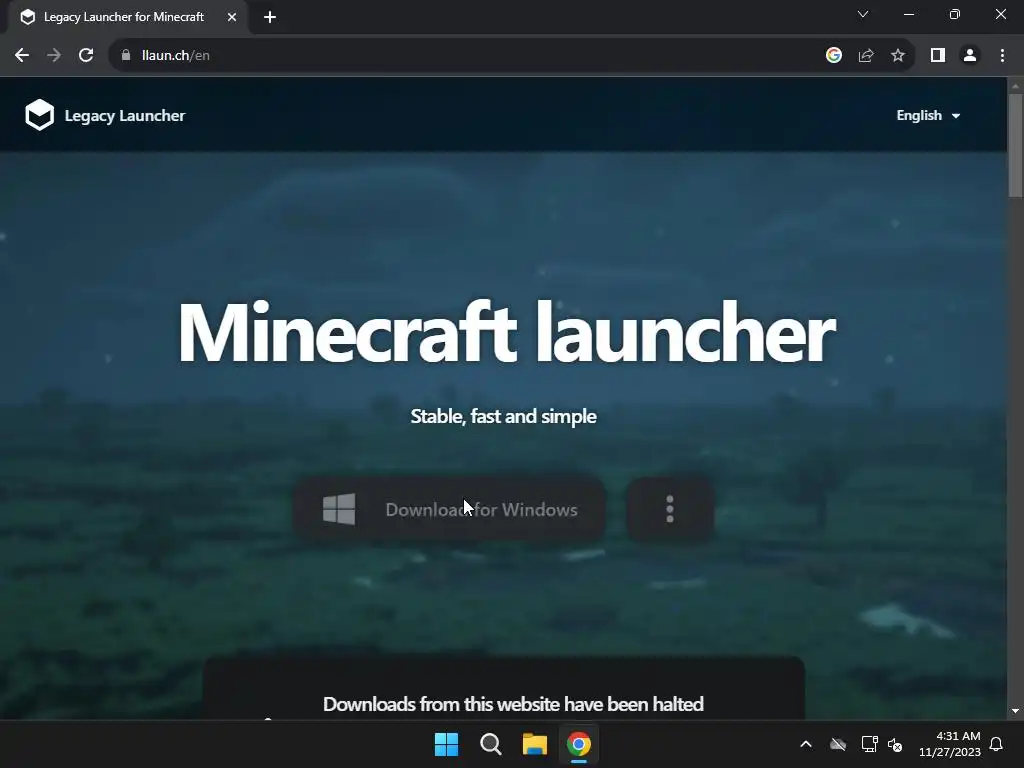Click the OneDrive cloud tray icon
1024x768 pixels.
[x=838, y=744]
